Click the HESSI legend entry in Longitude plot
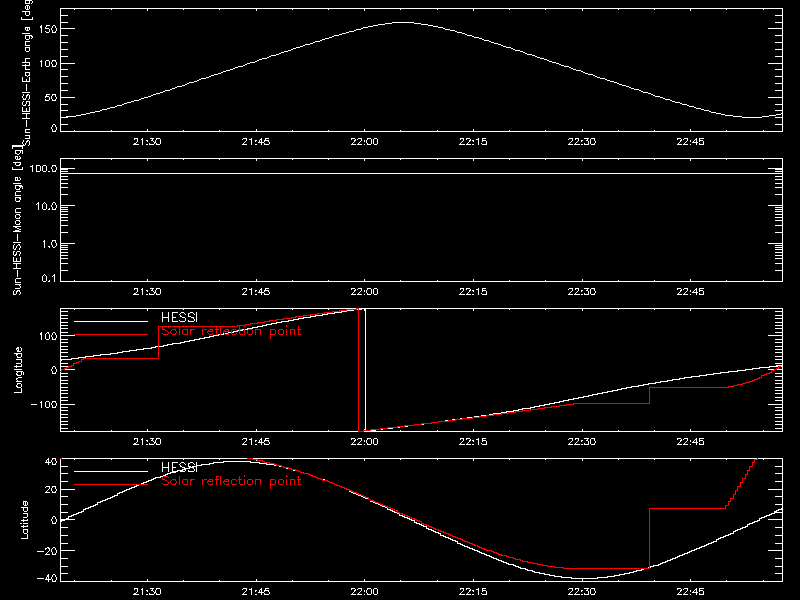The height and width of the screenshot is (600, 800). (x=179, y=318)
